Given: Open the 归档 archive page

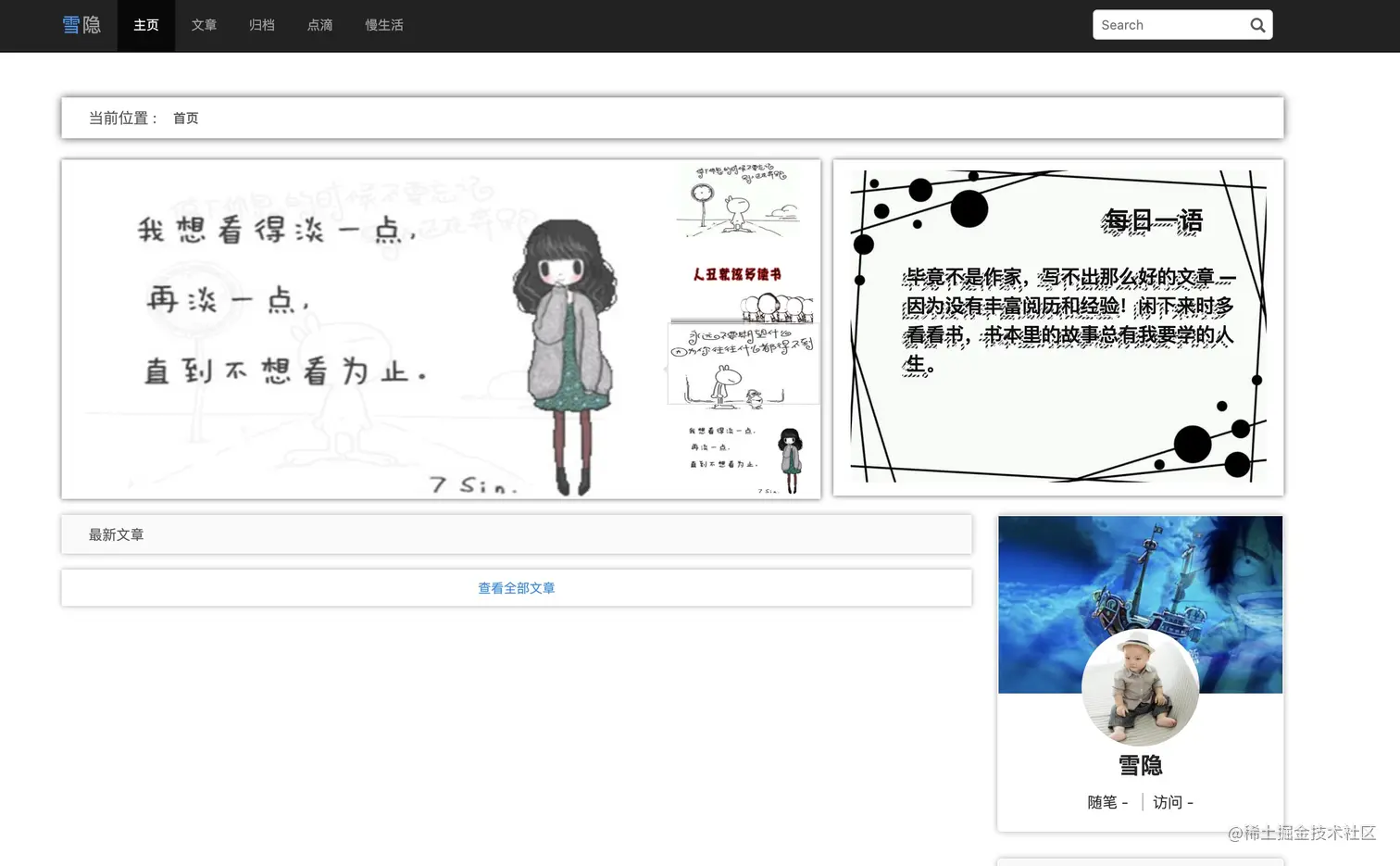Looking at the screenshot, I should click(x=261, y=25).
